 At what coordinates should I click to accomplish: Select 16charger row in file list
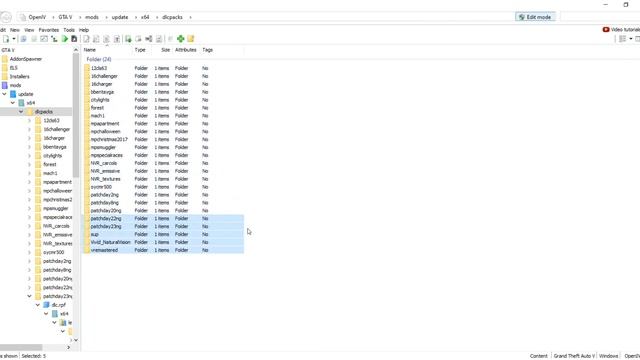coord(163,84)
